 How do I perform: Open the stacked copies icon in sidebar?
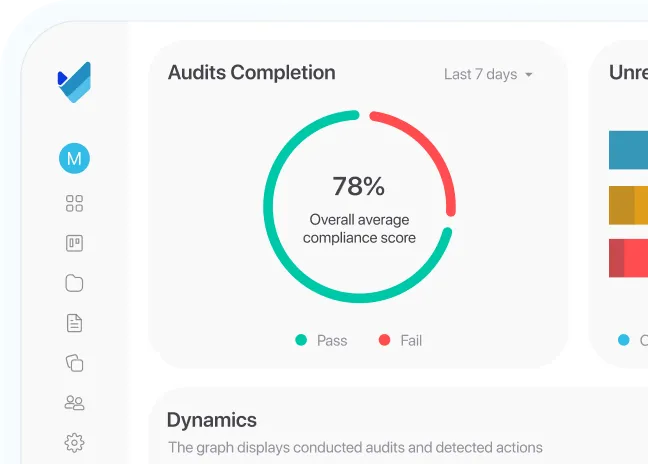(74, 363)
